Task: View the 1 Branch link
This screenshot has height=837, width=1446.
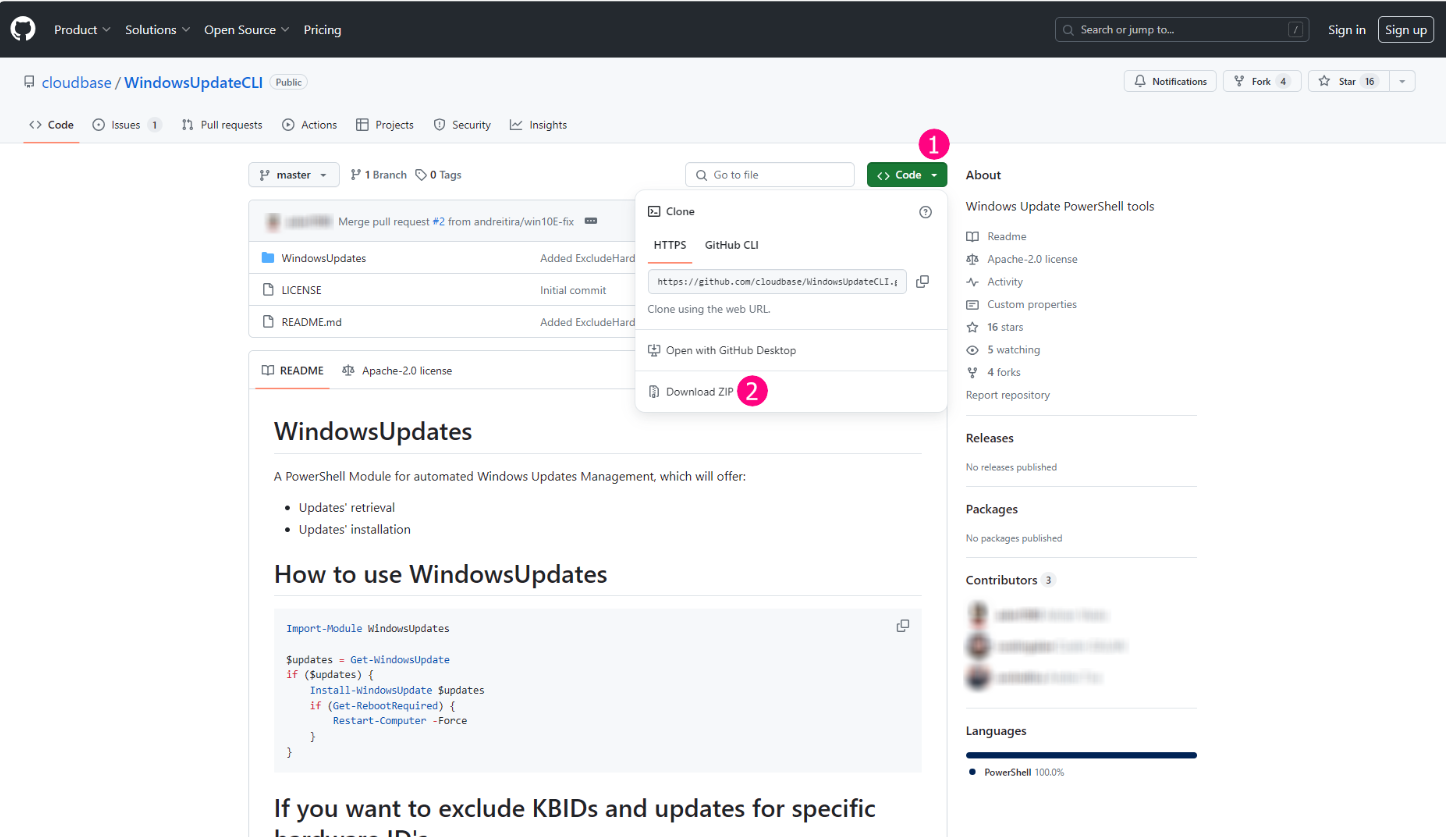Action: (x=379, y=175)
